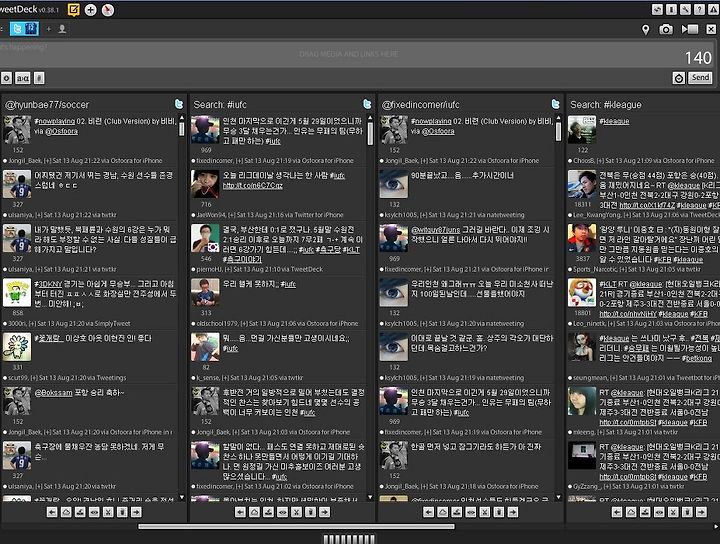Screen dimensions: 720x544
Task: Click the right arrow of the horizontal scrollbar
Action: 716,527
